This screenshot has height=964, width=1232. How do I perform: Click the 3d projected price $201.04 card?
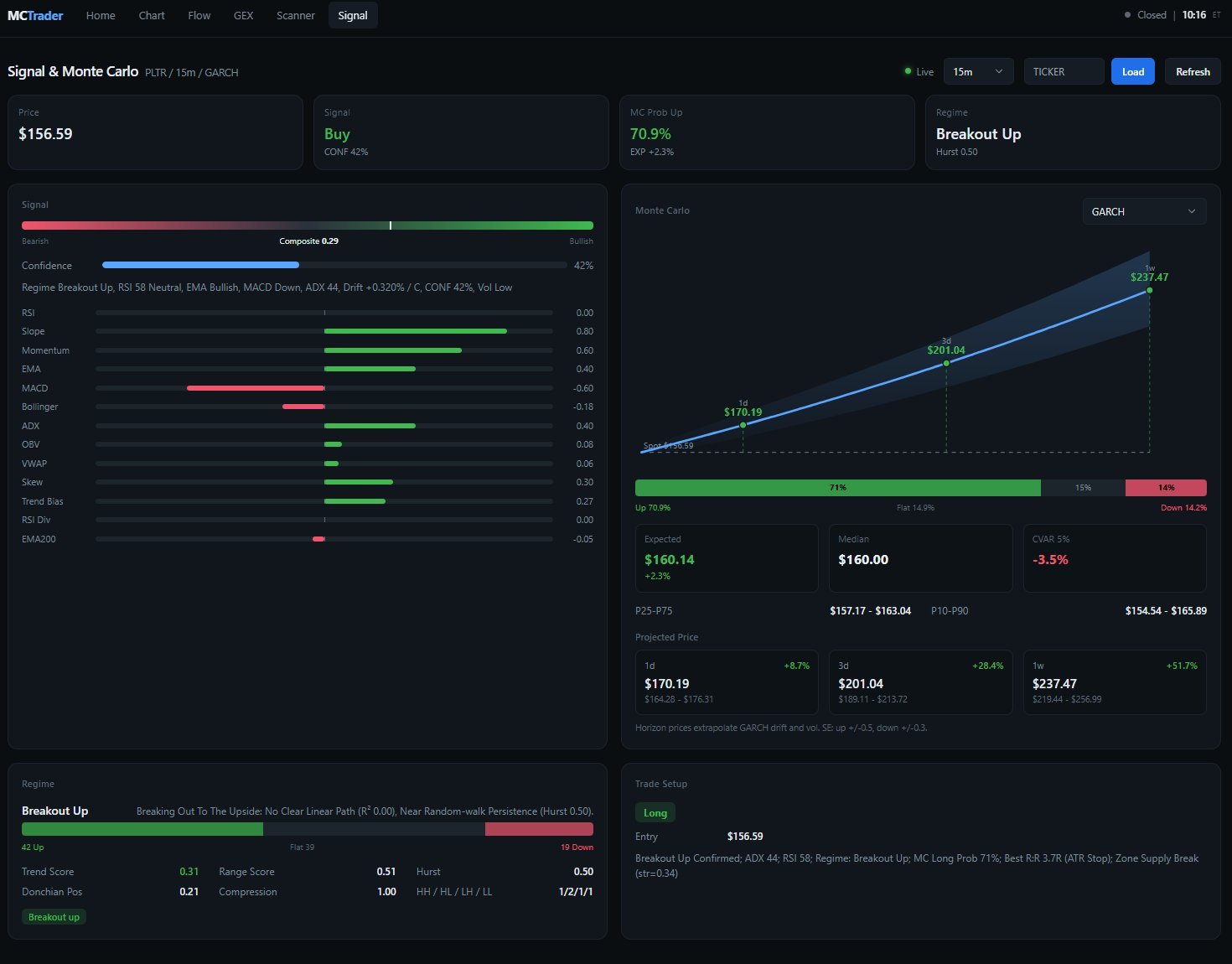tap(920, 682)
